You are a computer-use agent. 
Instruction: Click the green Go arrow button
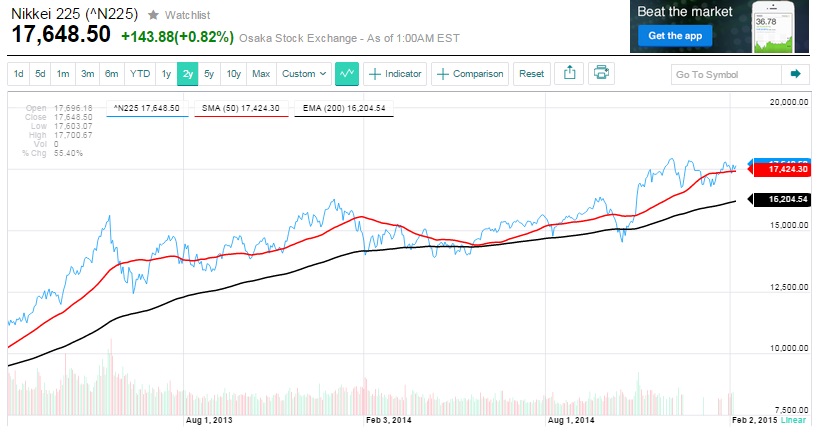tap(796, 73)
